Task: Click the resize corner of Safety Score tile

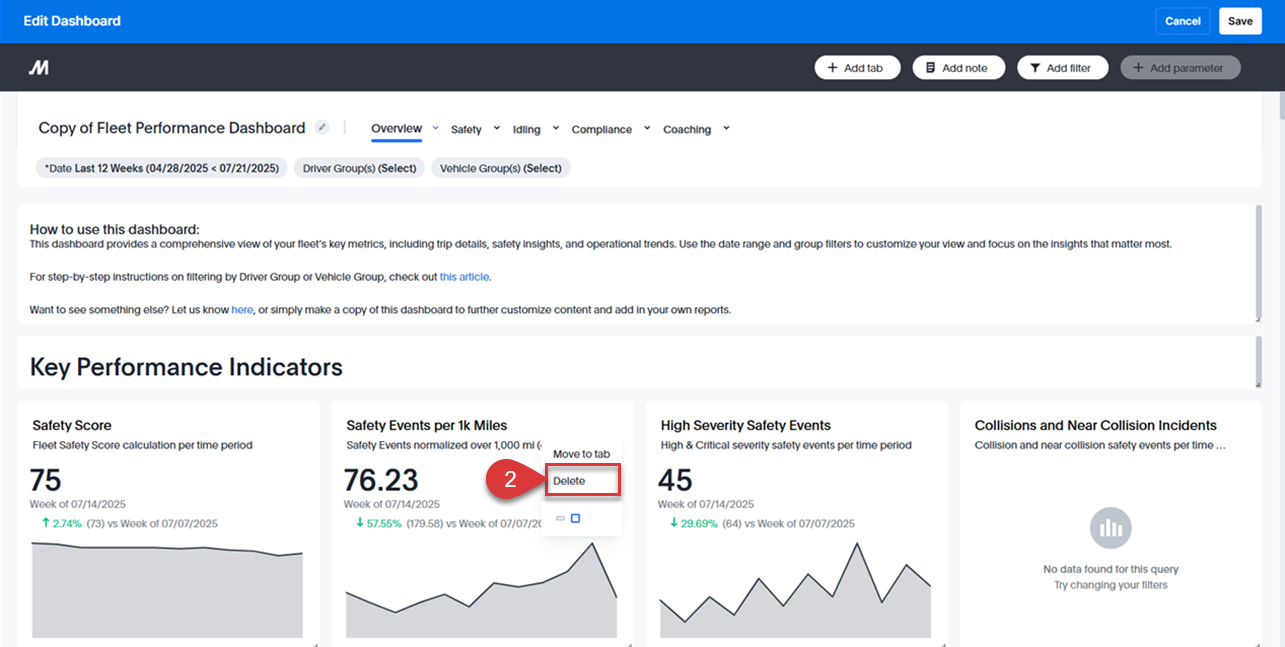Action: [314, 643]
